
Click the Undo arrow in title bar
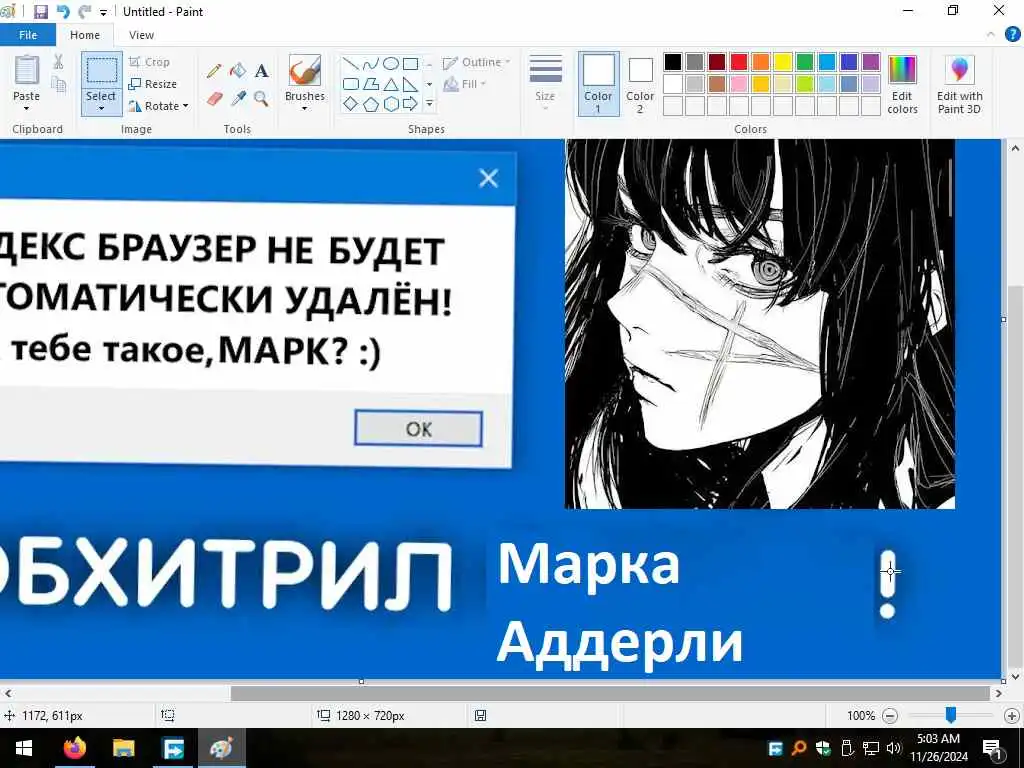[x=63, y=12]
